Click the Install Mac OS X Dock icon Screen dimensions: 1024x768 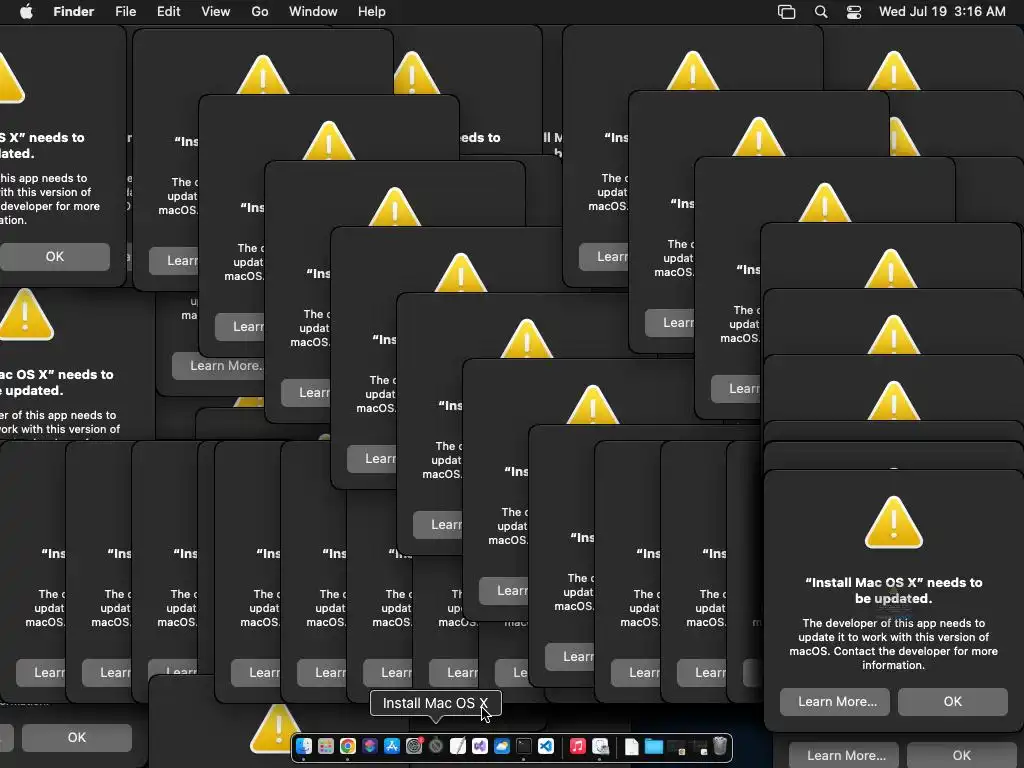[436, 746]
